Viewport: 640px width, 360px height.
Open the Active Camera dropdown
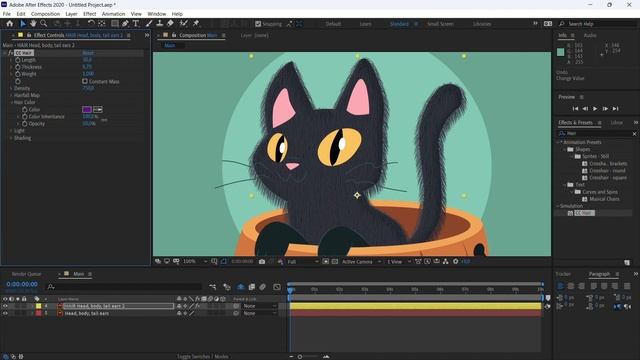pyautogui.click(x=361, y=262)
